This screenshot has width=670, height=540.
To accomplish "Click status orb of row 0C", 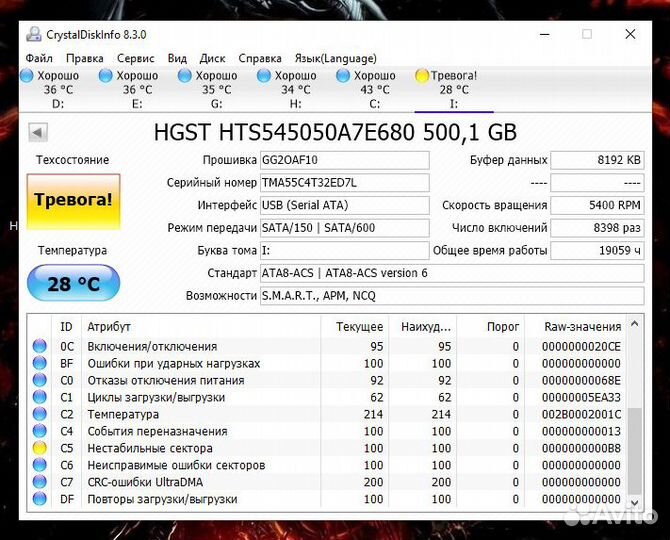I will pyautogui.click(x=40, y=346).
